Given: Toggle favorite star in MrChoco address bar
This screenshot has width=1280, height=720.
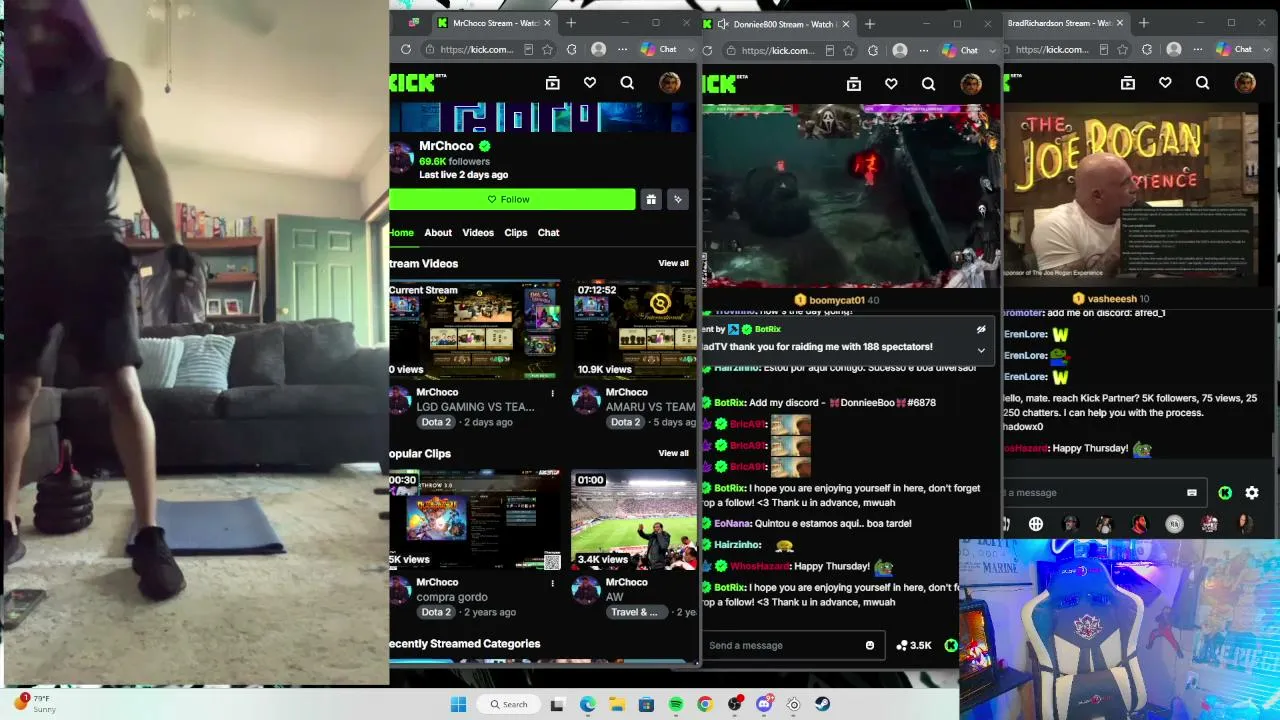Looking at the screenshot, I should pyautogui.click(x=547, y=49).
